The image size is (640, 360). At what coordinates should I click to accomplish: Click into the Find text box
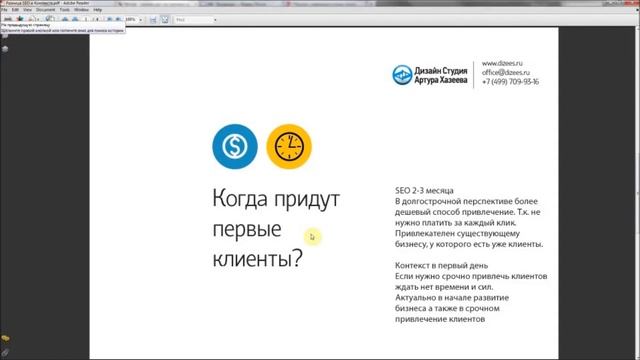coord(192,20)
